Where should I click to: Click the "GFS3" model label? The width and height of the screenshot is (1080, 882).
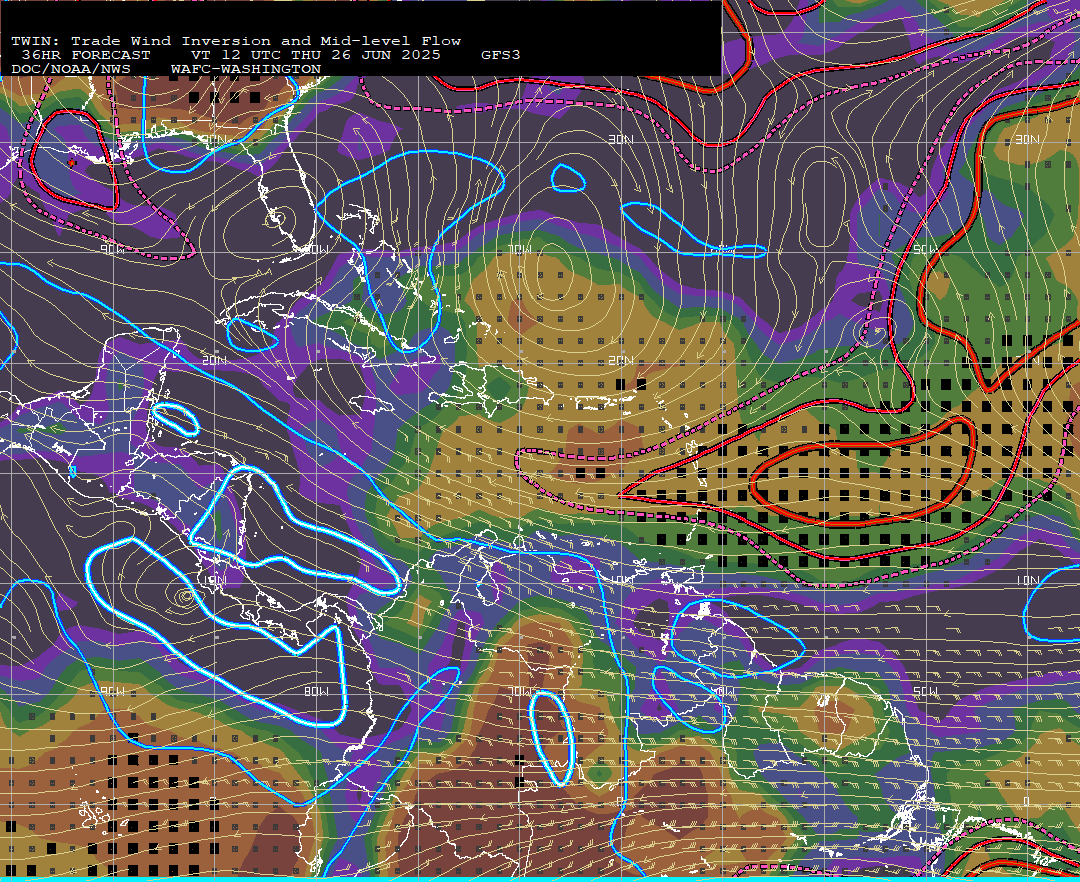click(x=500, y=55)
